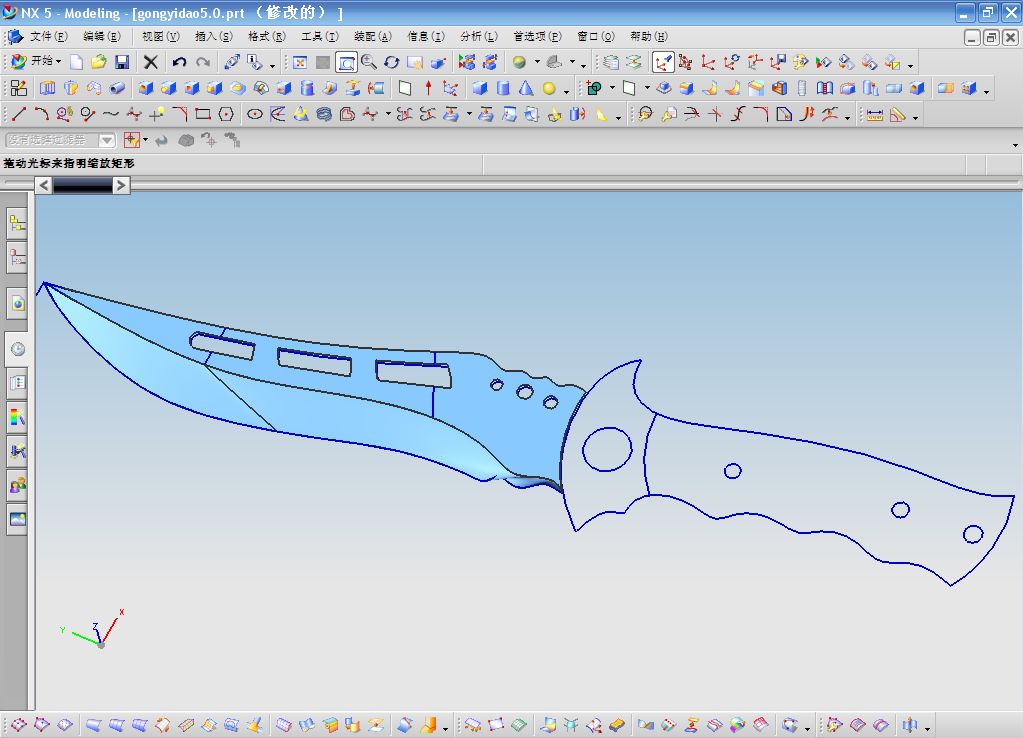This screenshot has width=1023, height=738.
Task: Open the Part Navigator sidebar tab
Action: [x=17, y=258]
